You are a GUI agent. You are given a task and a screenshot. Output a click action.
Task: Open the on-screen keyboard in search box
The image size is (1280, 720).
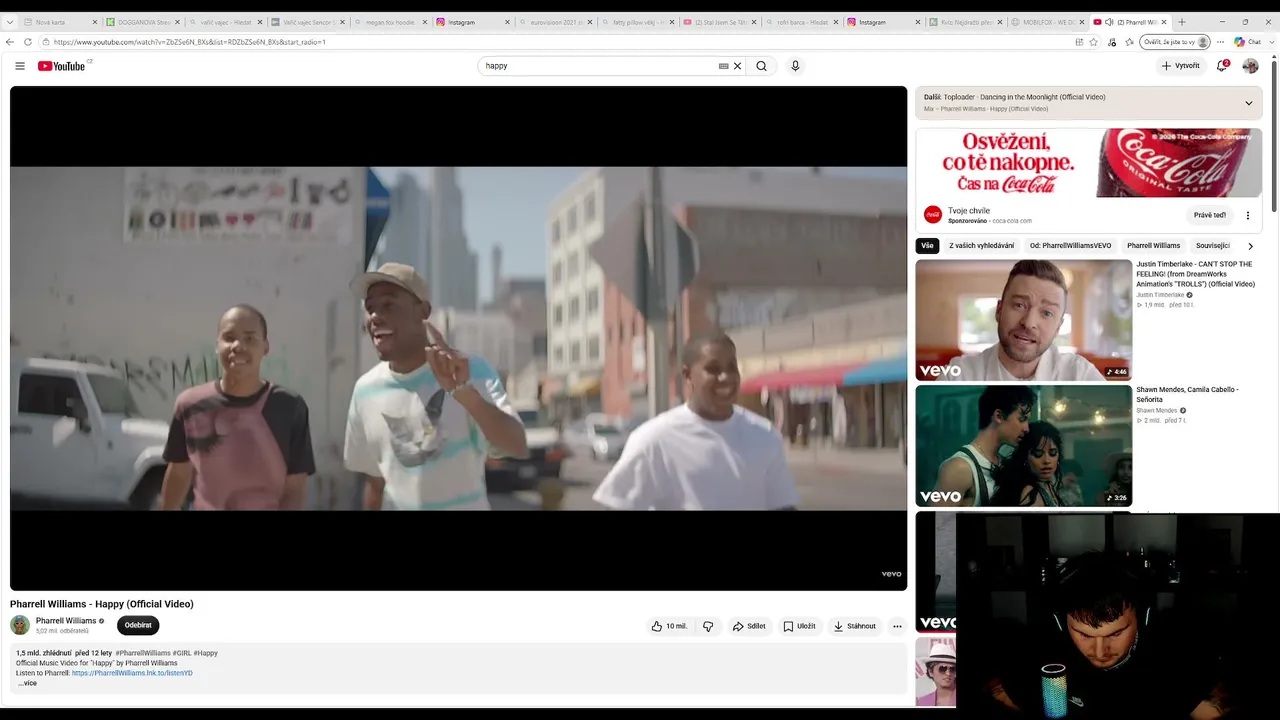coord(723,66)
